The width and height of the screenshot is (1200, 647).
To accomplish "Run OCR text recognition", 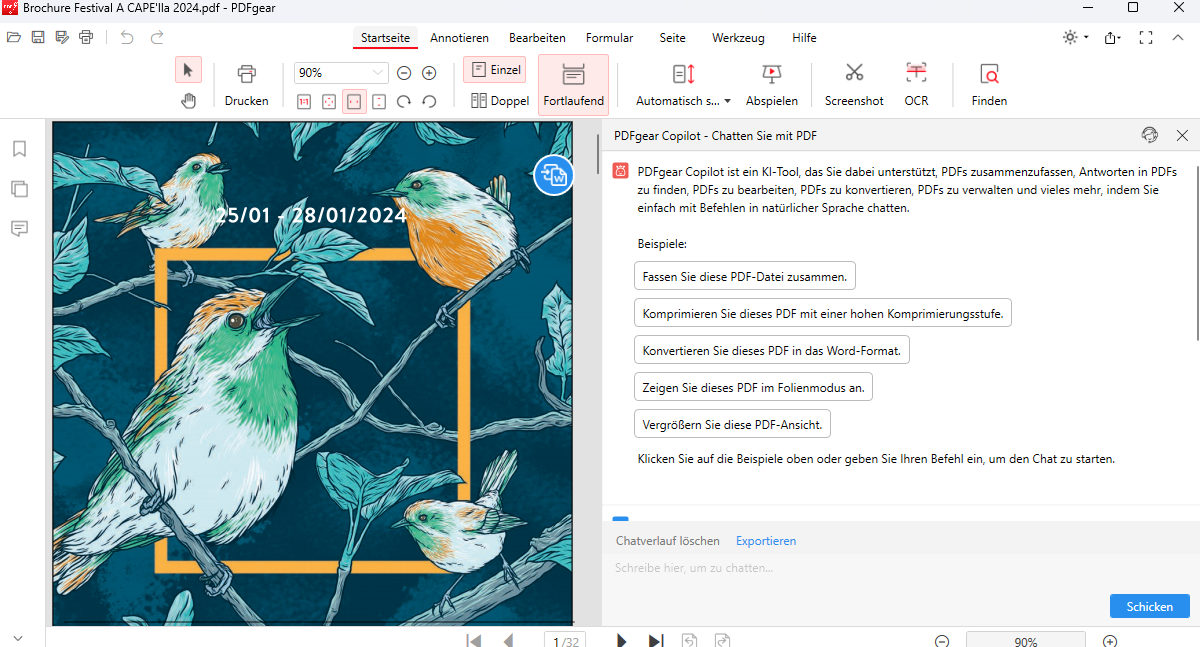I will click(916, 85).
